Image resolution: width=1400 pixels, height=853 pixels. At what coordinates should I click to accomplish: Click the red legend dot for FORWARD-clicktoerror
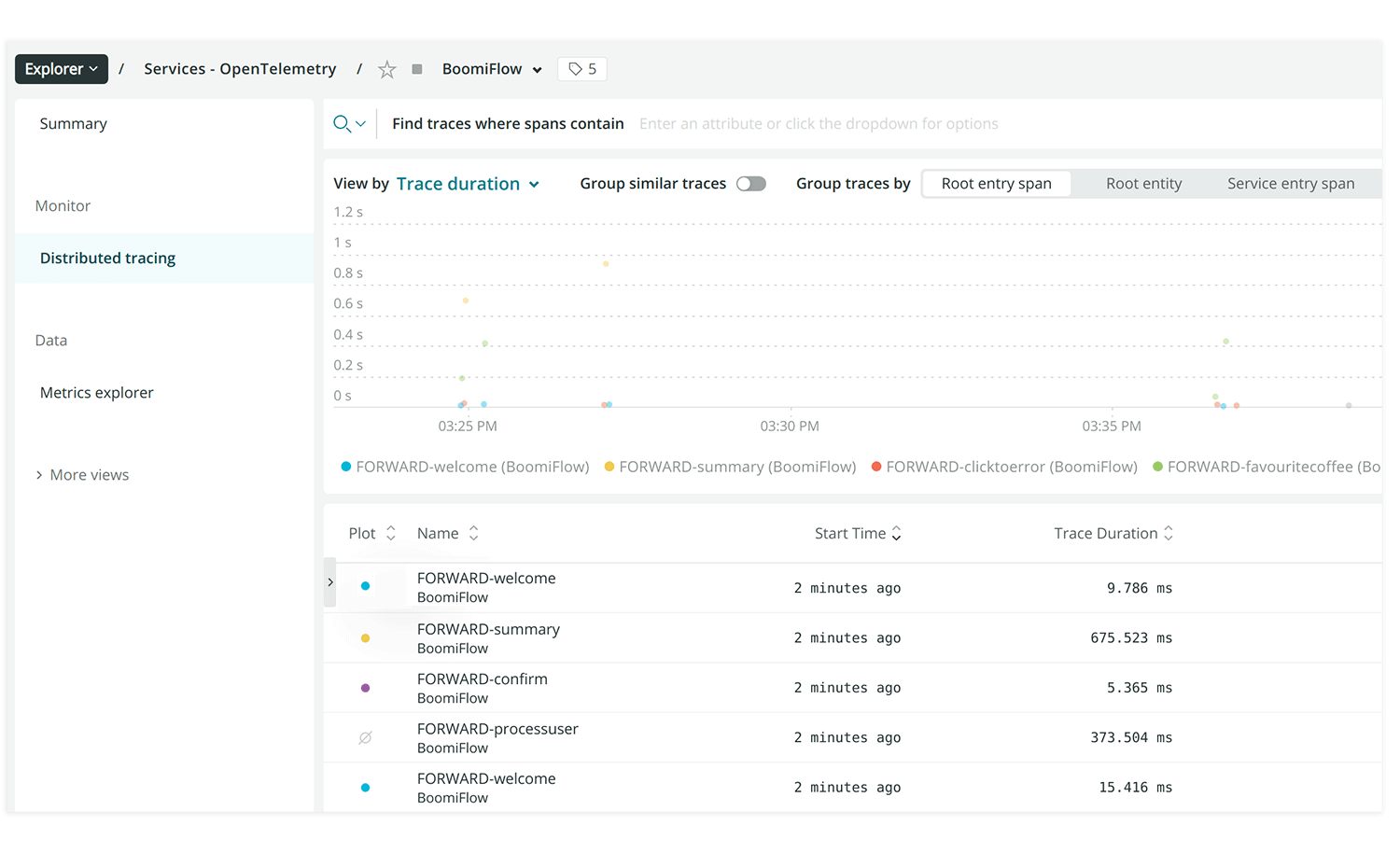pos(875,466)
